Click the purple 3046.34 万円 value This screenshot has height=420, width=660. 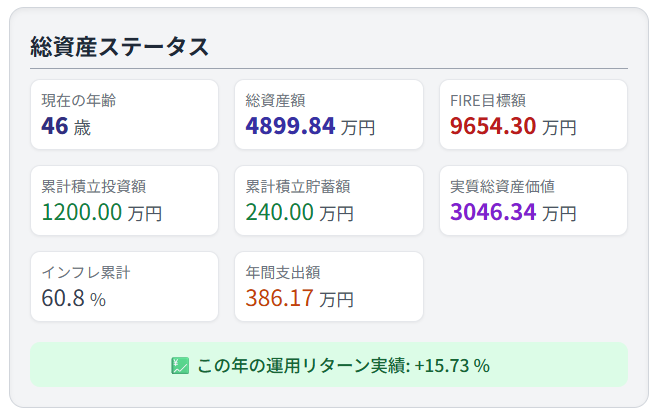tap(513, 212)
